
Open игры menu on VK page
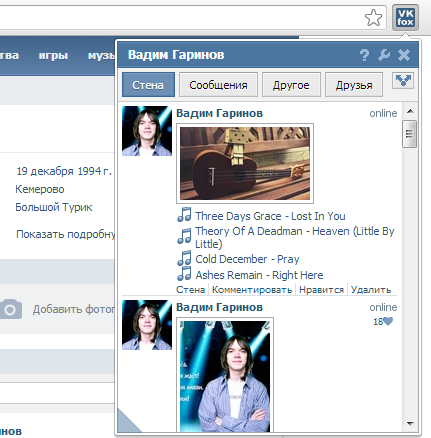tap(53, 55)
